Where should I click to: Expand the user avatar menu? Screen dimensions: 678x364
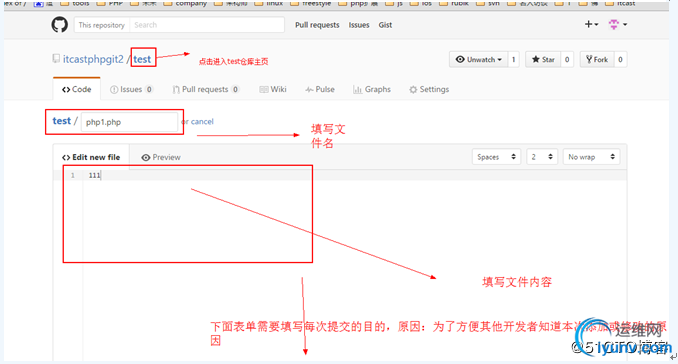[618, 25]
